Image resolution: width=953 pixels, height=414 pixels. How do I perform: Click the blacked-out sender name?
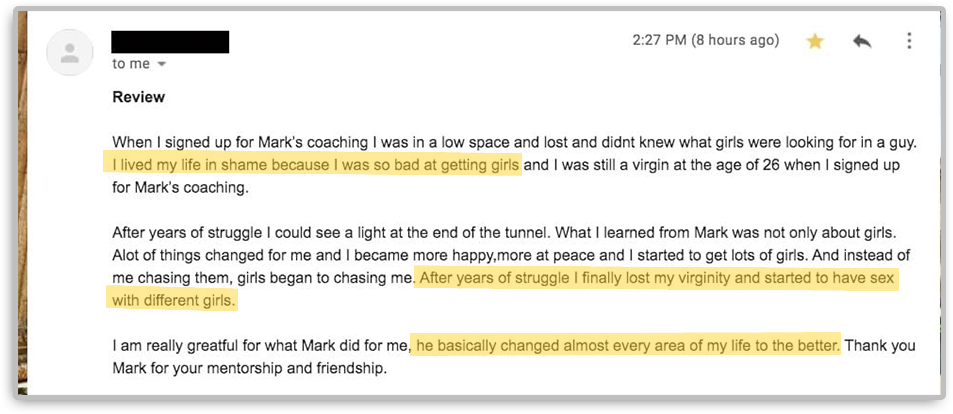tap(170, 42)
